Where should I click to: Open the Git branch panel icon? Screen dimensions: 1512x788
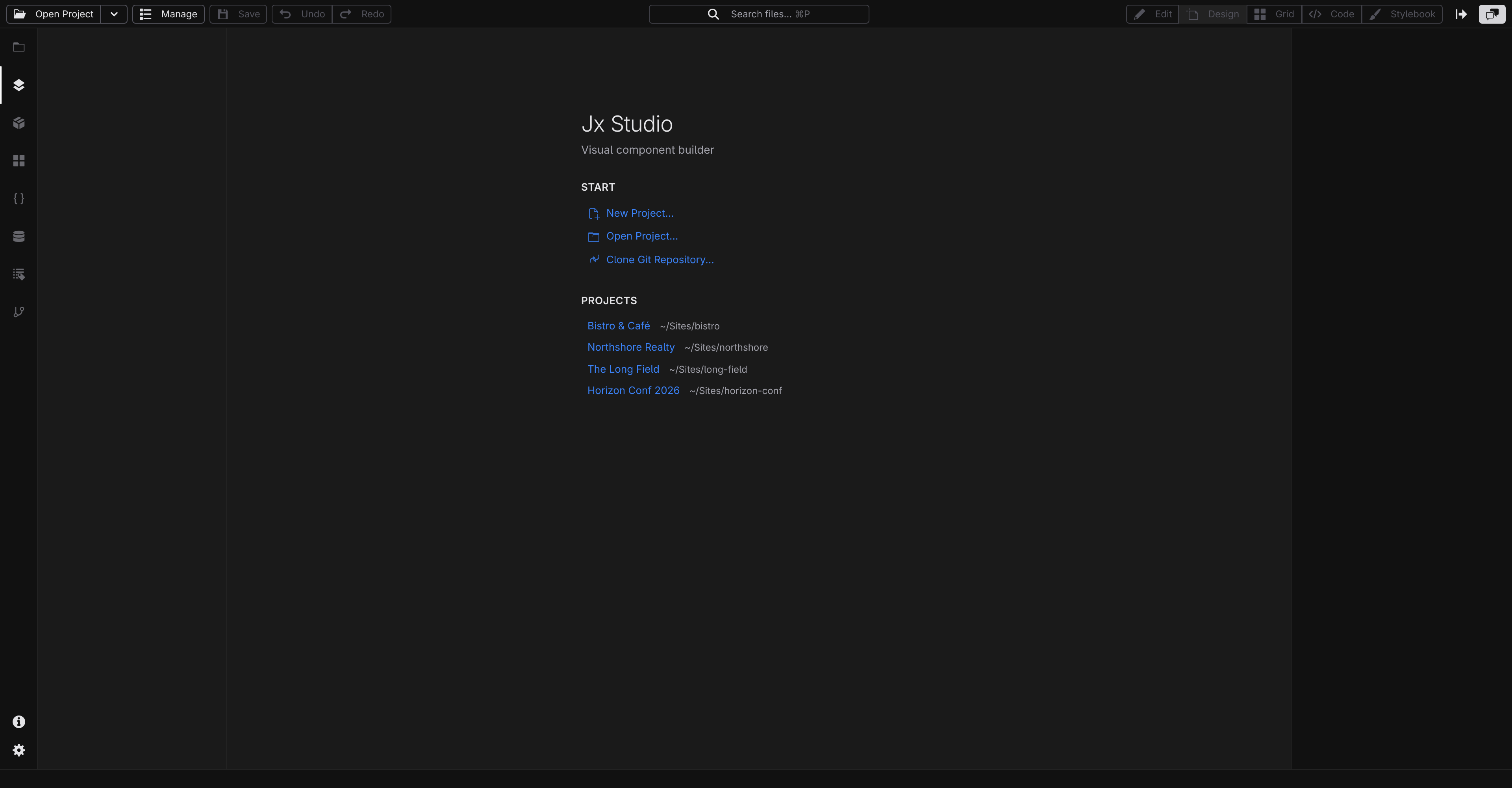coord(19,312)
